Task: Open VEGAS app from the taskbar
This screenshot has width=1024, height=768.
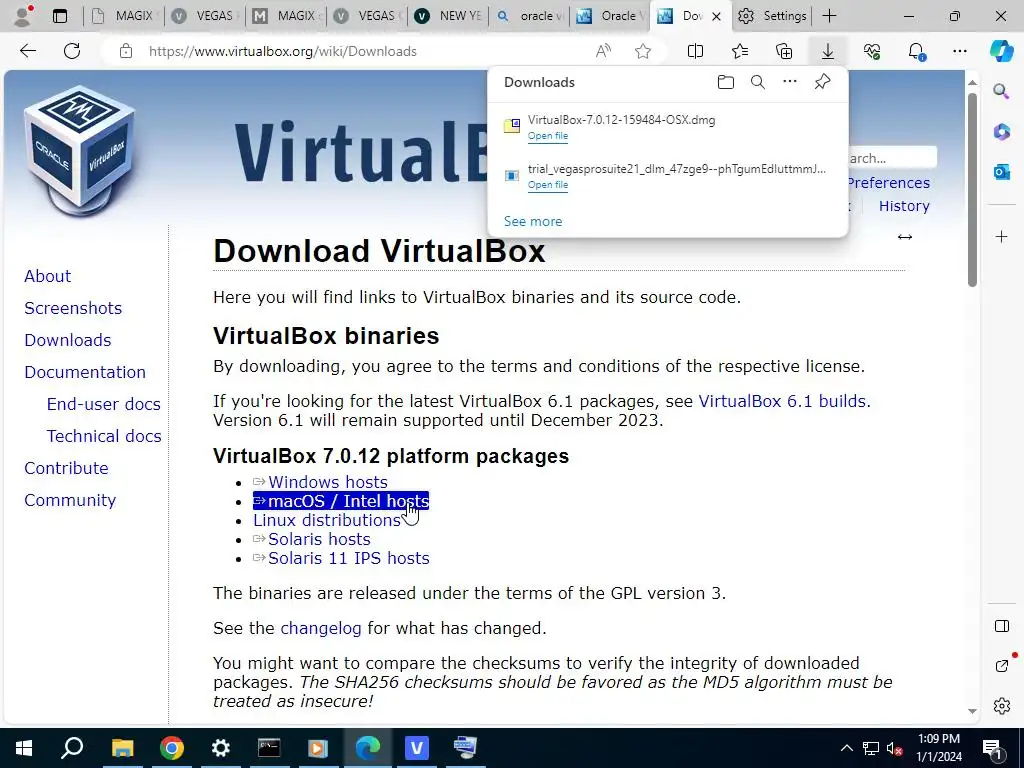Action: [x=417, y=748]
